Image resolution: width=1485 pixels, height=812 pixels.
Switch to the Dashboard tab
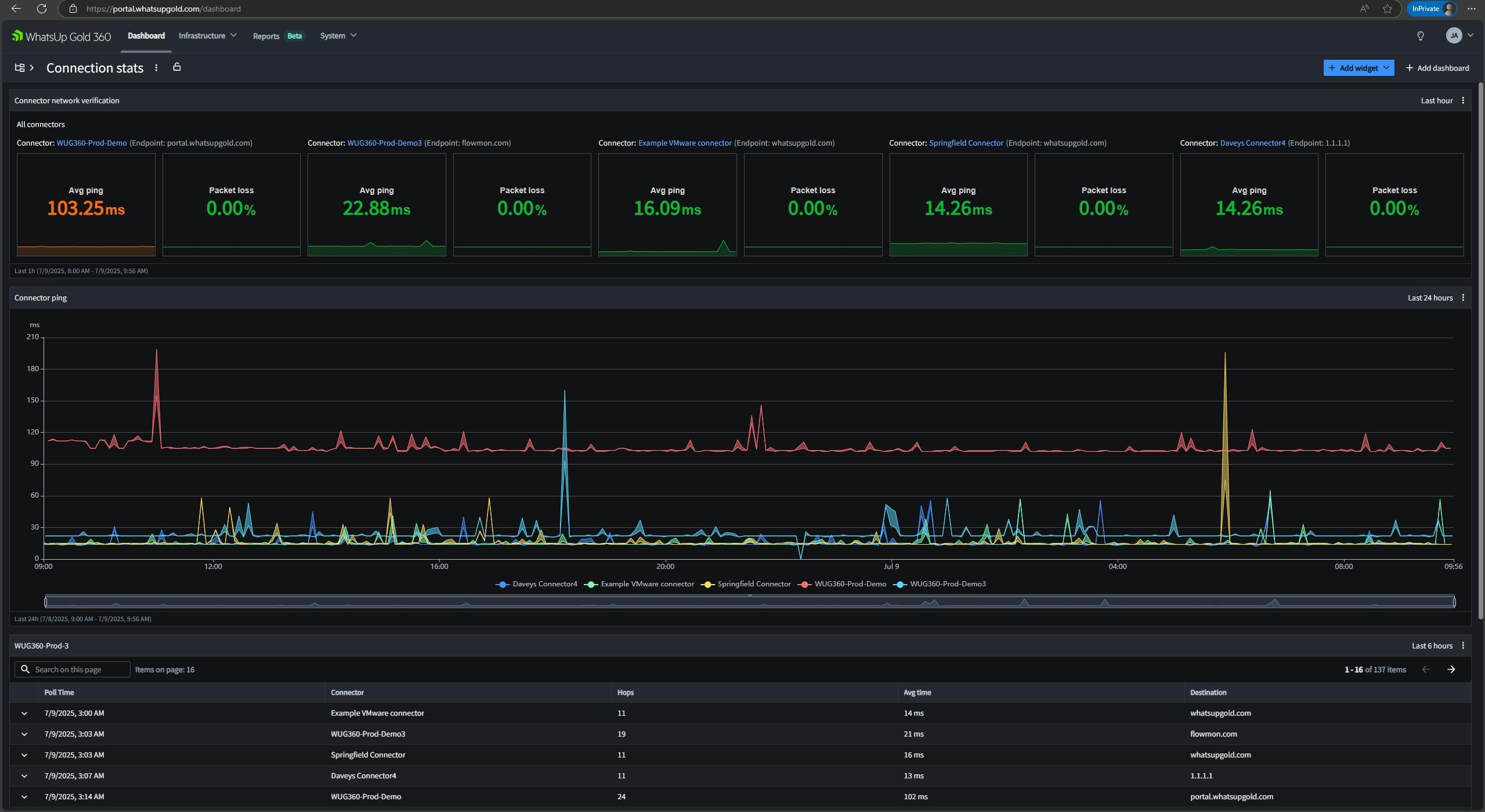[146, 35]
